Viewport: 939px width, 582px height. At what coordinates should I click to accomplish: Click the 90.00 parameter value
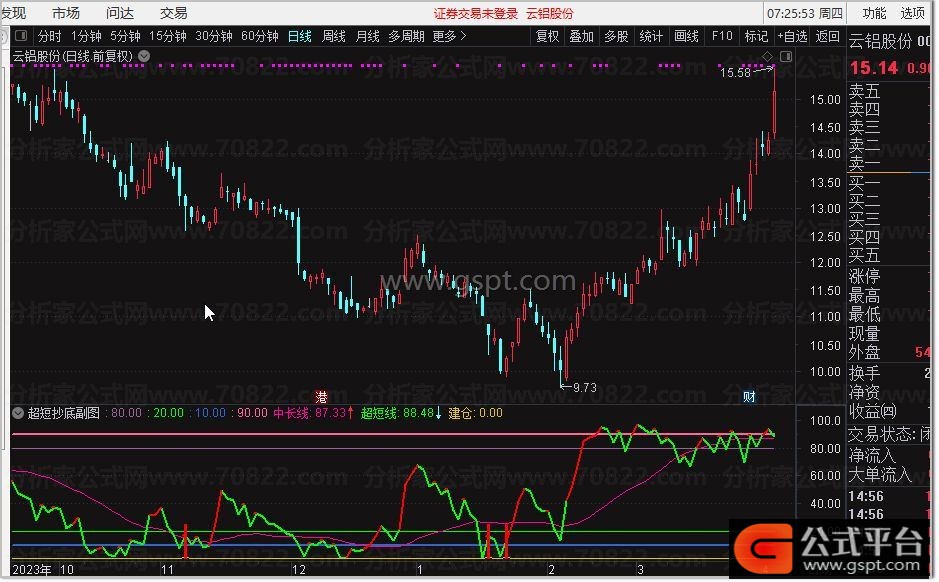coord(252,413)
